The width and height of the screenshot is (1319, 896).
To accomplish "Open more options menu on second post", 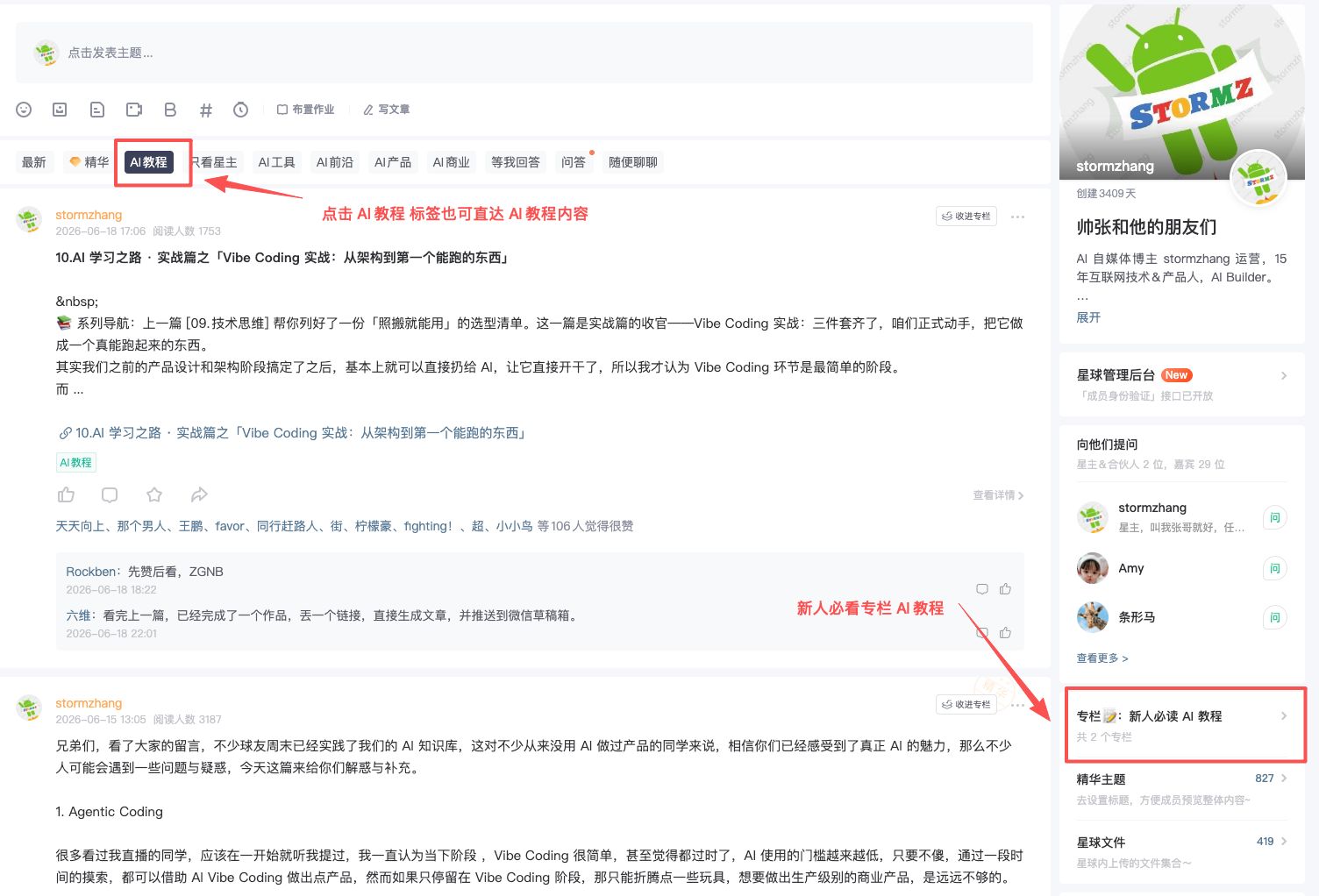I will click(x=1017, y=705).
